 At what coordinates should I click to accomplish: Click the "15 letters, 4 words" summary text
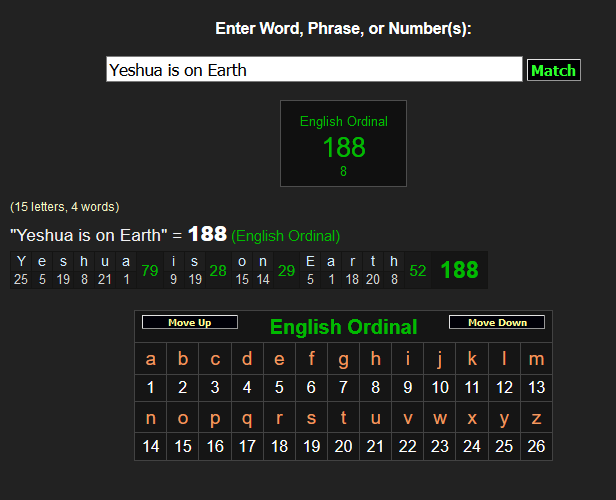click(x=65, y=207)
